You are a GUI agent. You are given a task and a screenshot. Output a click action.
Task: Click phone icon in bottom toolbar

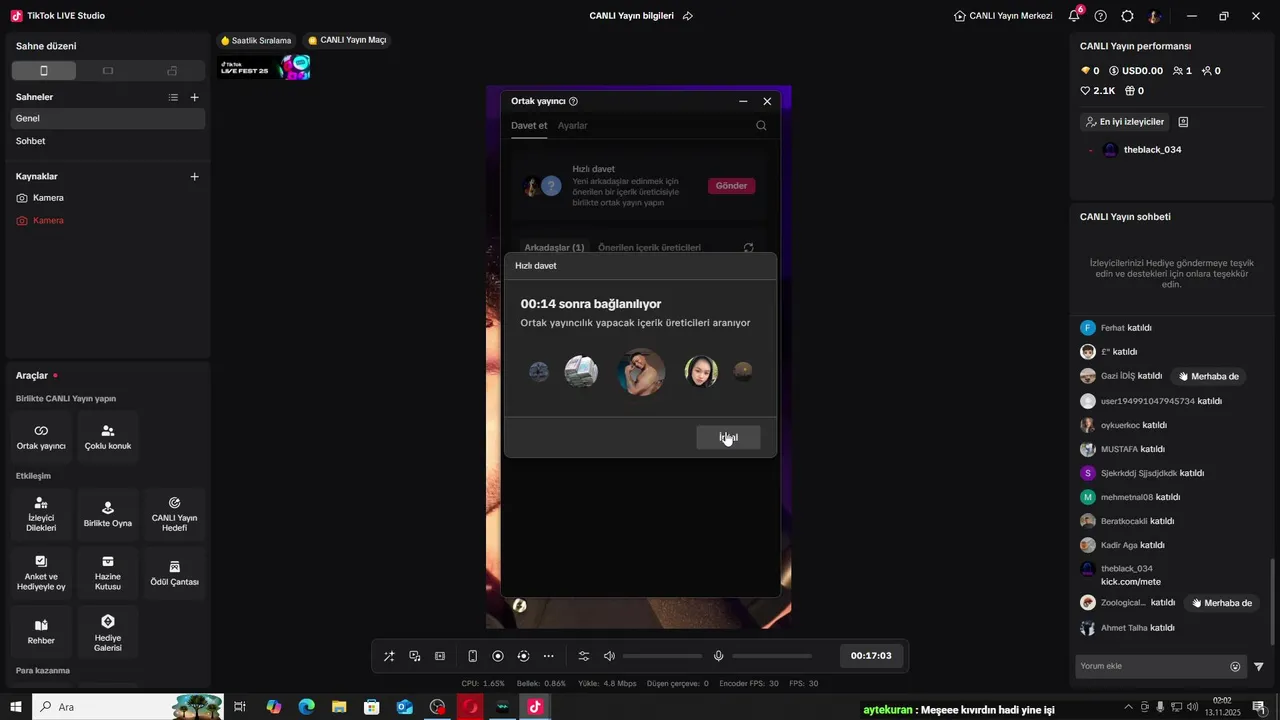[x=473, y=656]
